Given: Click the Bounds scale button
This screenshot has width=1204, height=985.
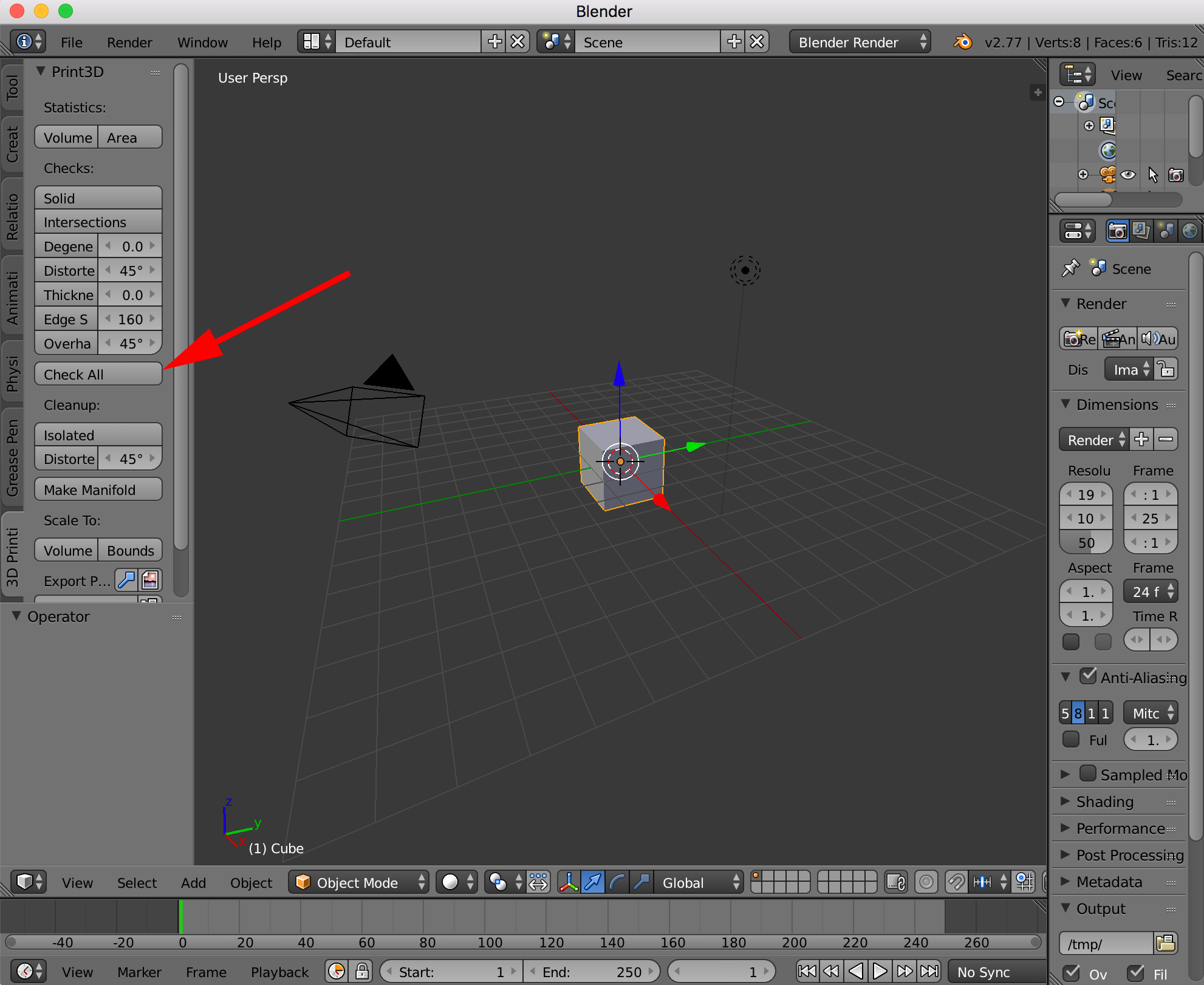Looking at the screenshot, I should [130, 550].
